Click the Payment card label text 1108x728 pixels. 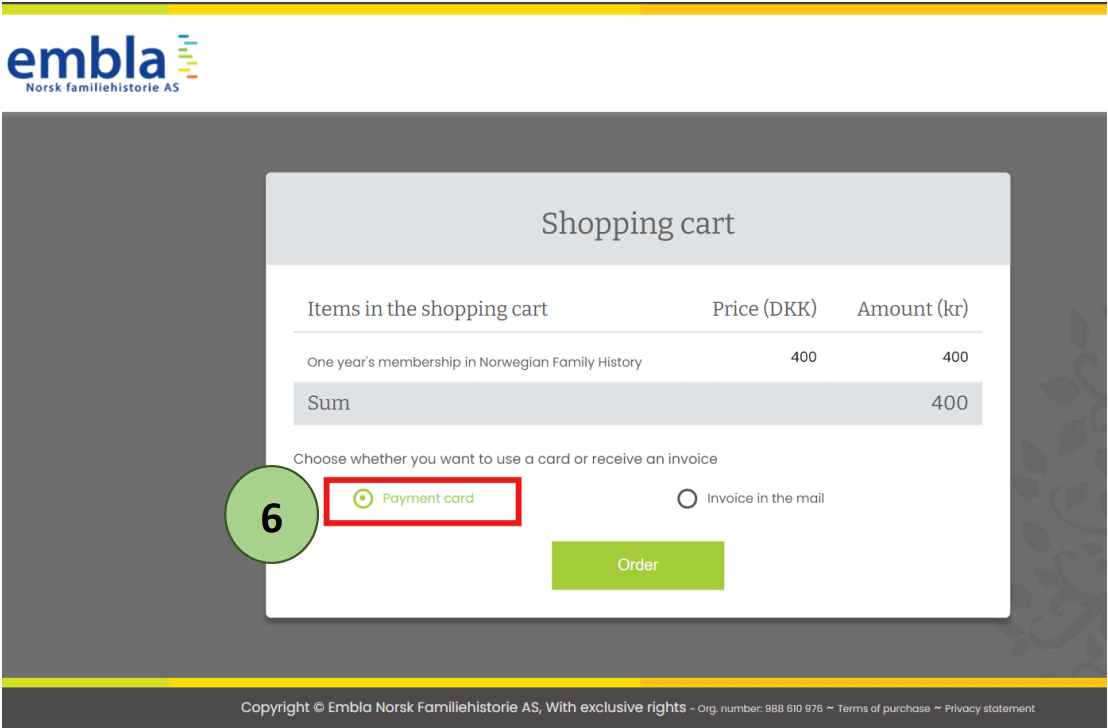click(x=428, y=499)
